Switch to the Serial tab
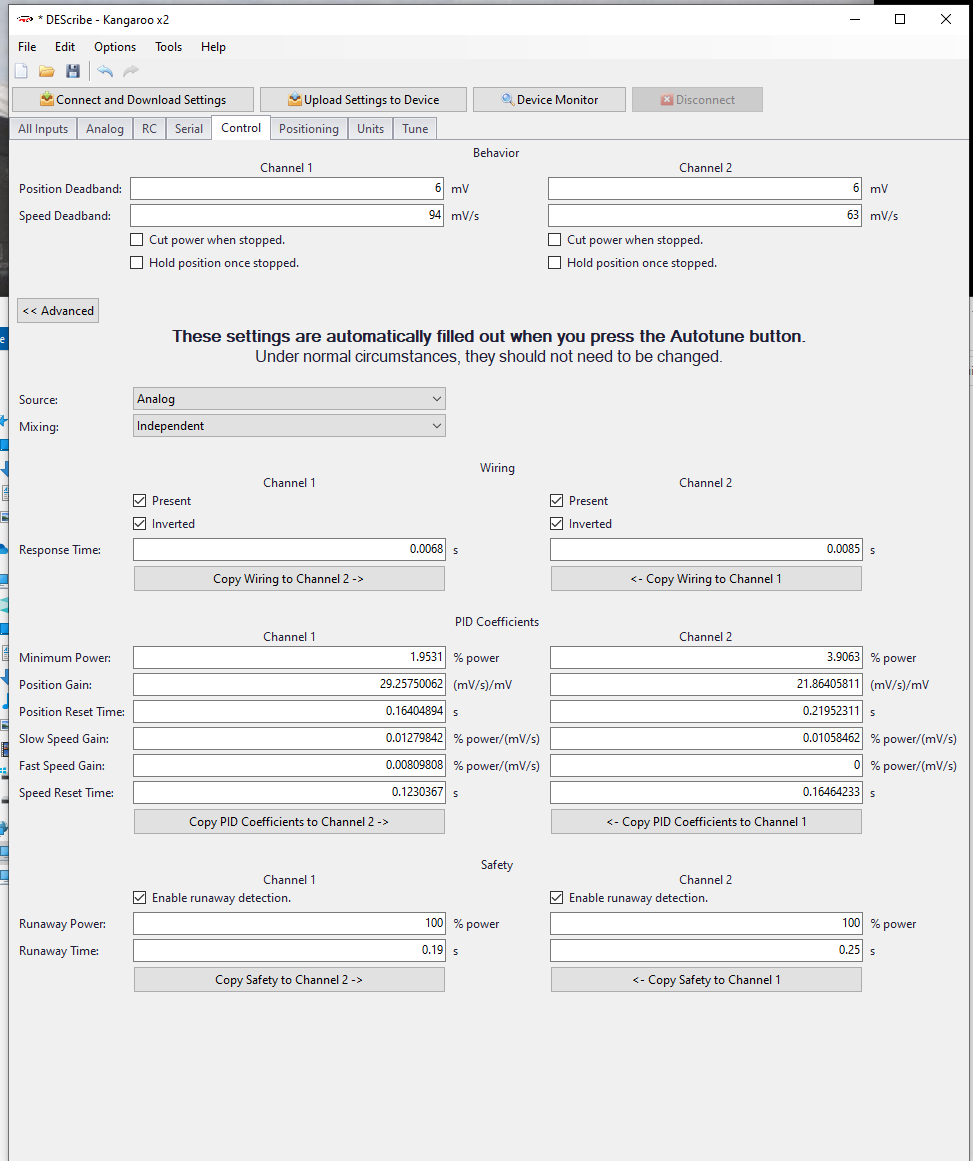 189,129
